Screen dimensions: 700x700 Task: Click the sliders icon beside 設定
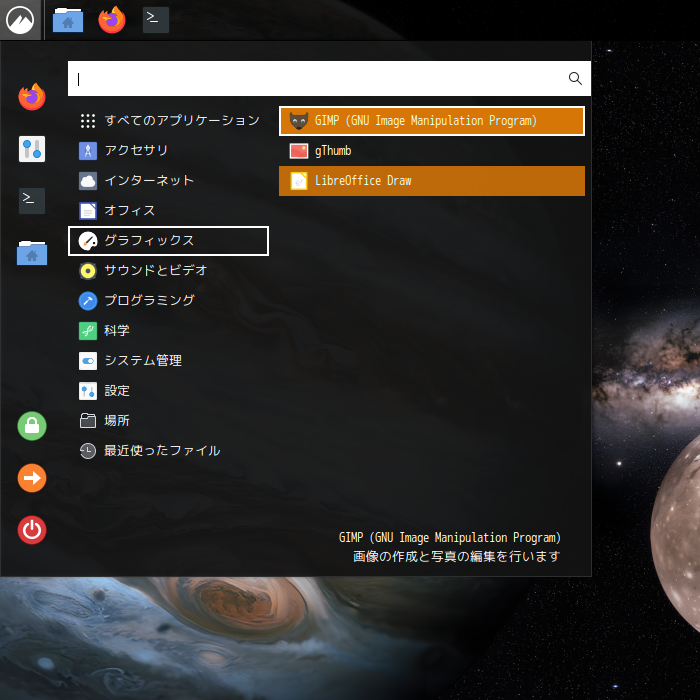pyautogui.click(x=88, y=391)
